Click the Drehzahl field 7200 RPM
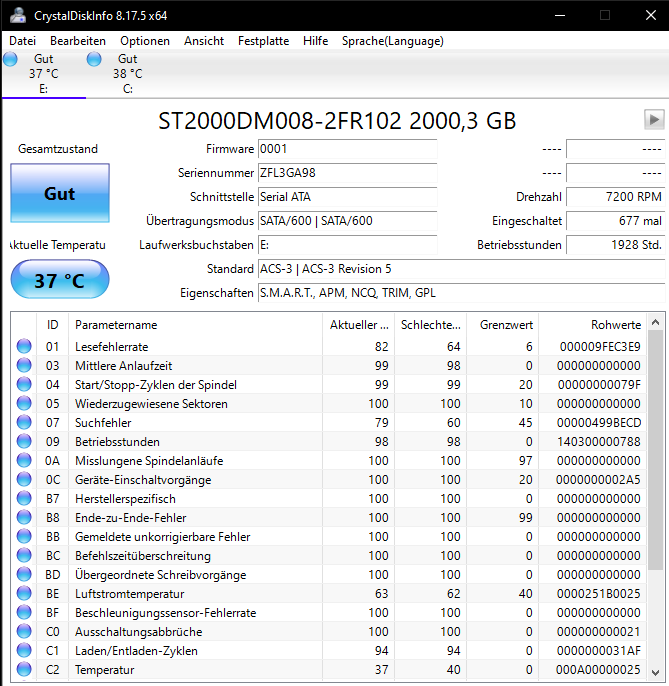Screen dimensions: 669x686 (616, 197)
